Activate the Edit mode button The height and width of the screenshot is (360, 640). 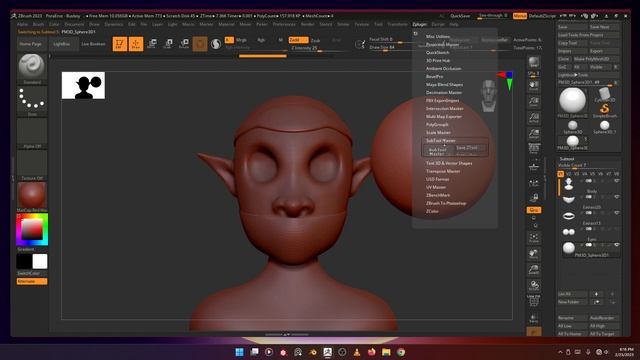120,44
